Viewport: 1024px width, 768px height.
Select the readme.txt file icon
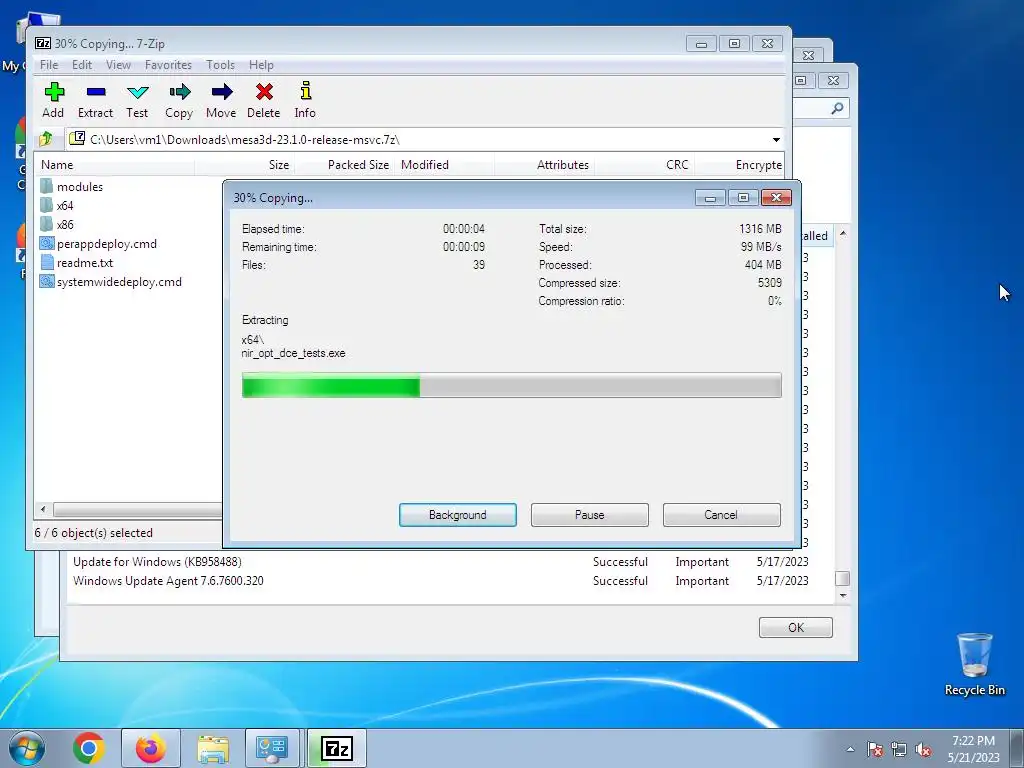[x=46, y=263]
